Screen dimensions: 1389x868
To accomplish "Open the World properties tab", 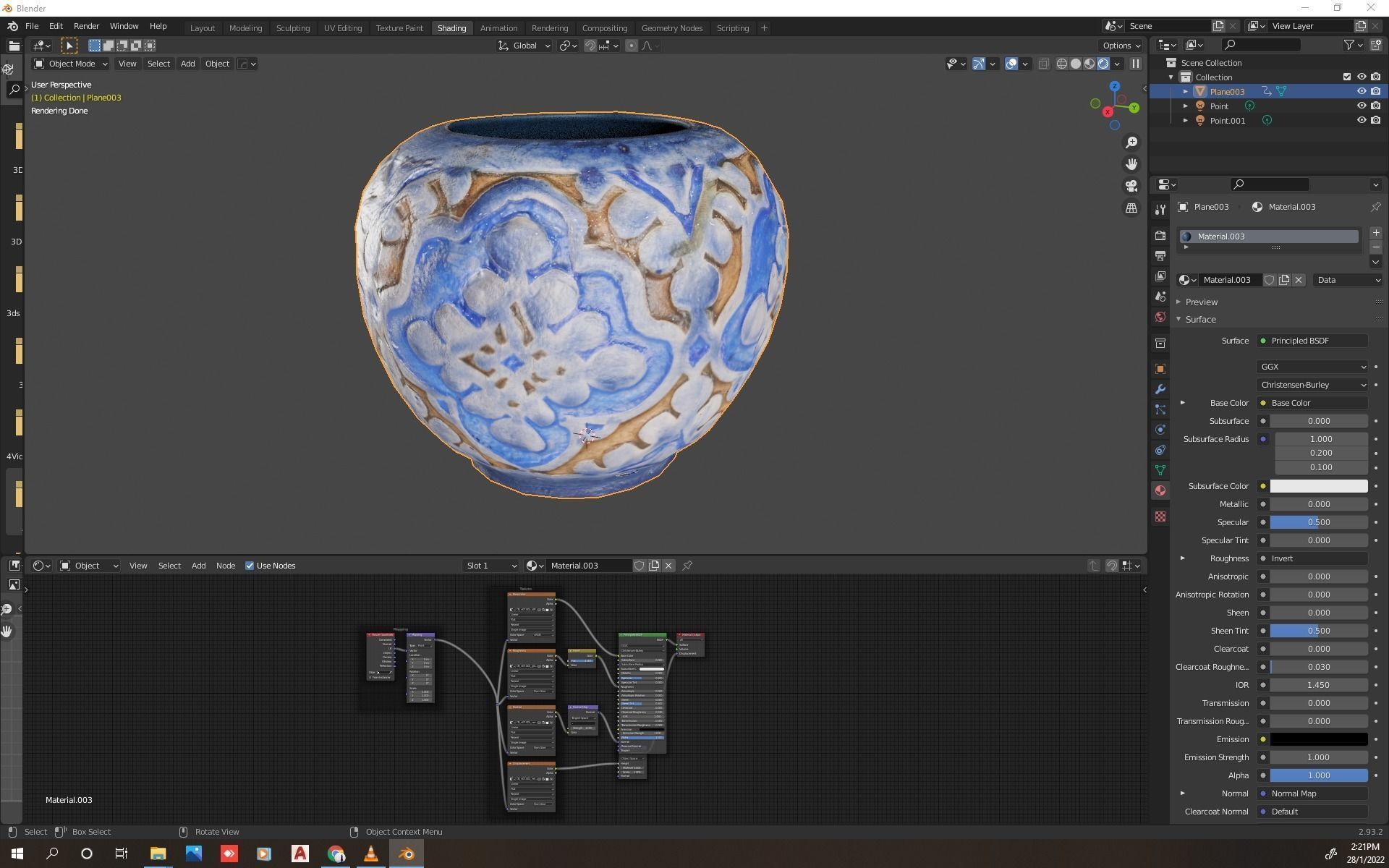I will [x=1160, y=317].
